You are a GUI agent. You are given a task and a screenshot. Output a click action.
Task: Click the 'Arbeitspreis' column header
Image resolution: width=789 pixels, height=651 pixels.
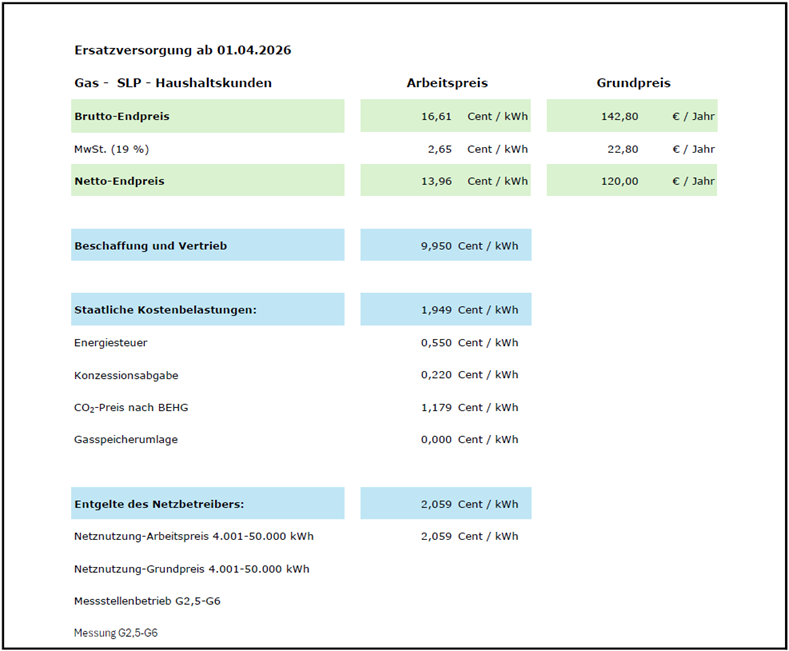(446, 83)
